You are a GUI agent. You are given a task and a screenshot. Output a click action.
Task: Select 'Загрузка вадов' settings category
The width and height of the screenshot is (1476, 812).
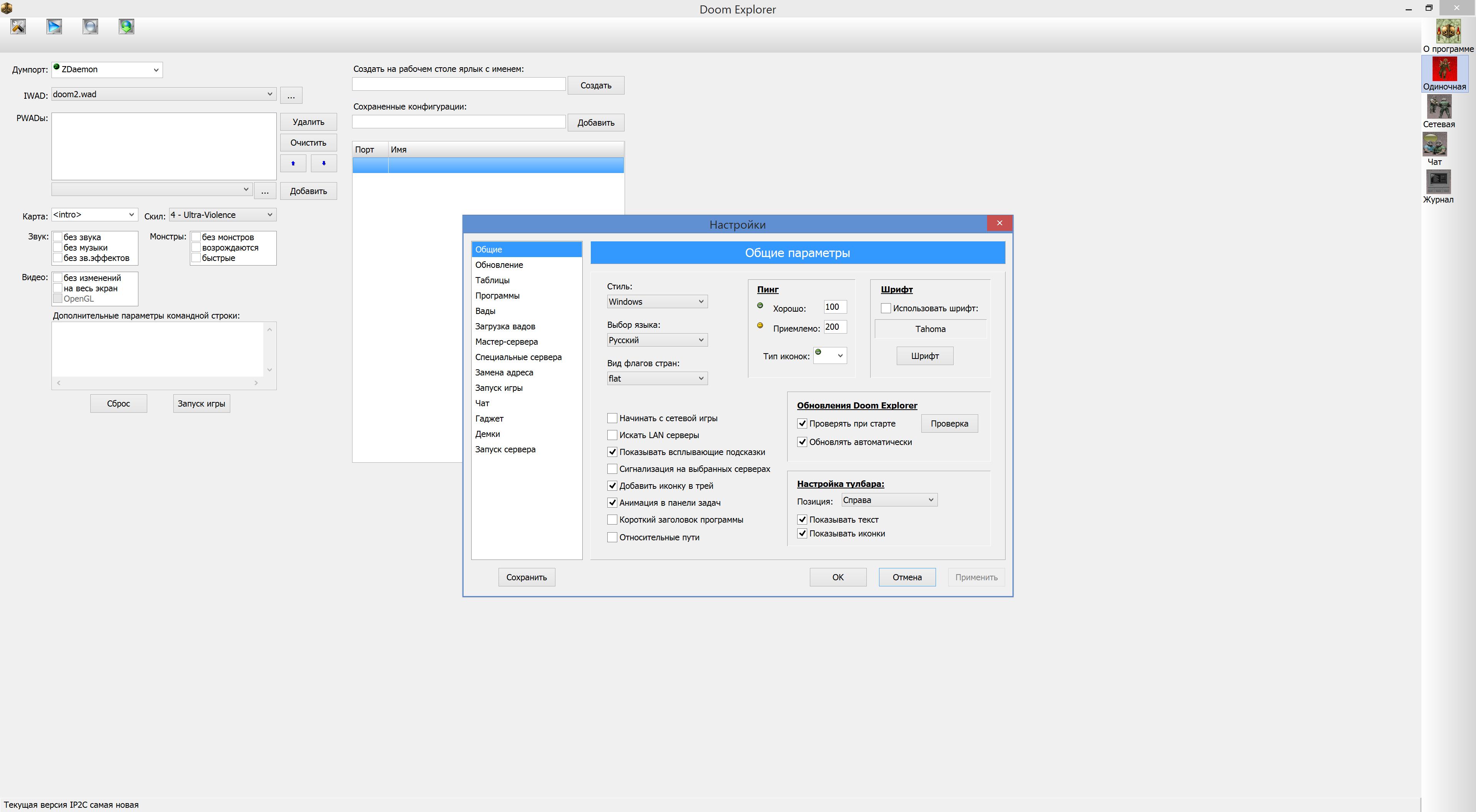505,327
